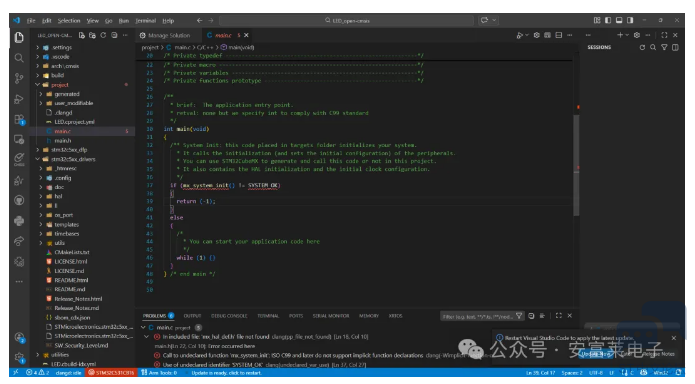The image size is (695, 384).
Task: Open the File menu
Action: click(31, 21)
